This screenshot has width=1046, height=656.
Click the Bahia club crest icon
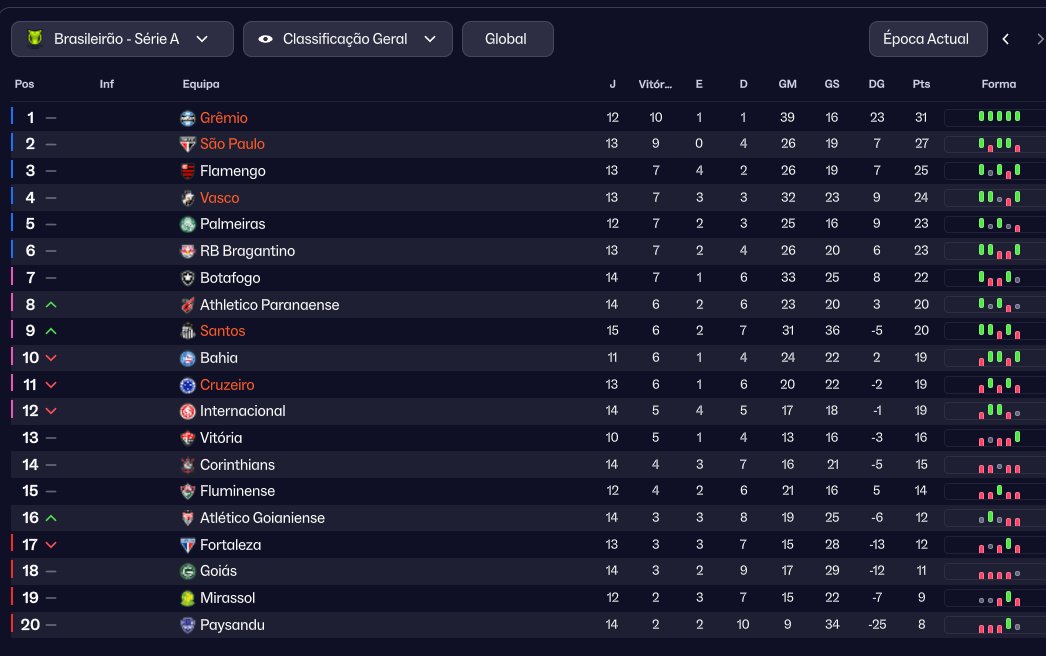pos(187,358)
